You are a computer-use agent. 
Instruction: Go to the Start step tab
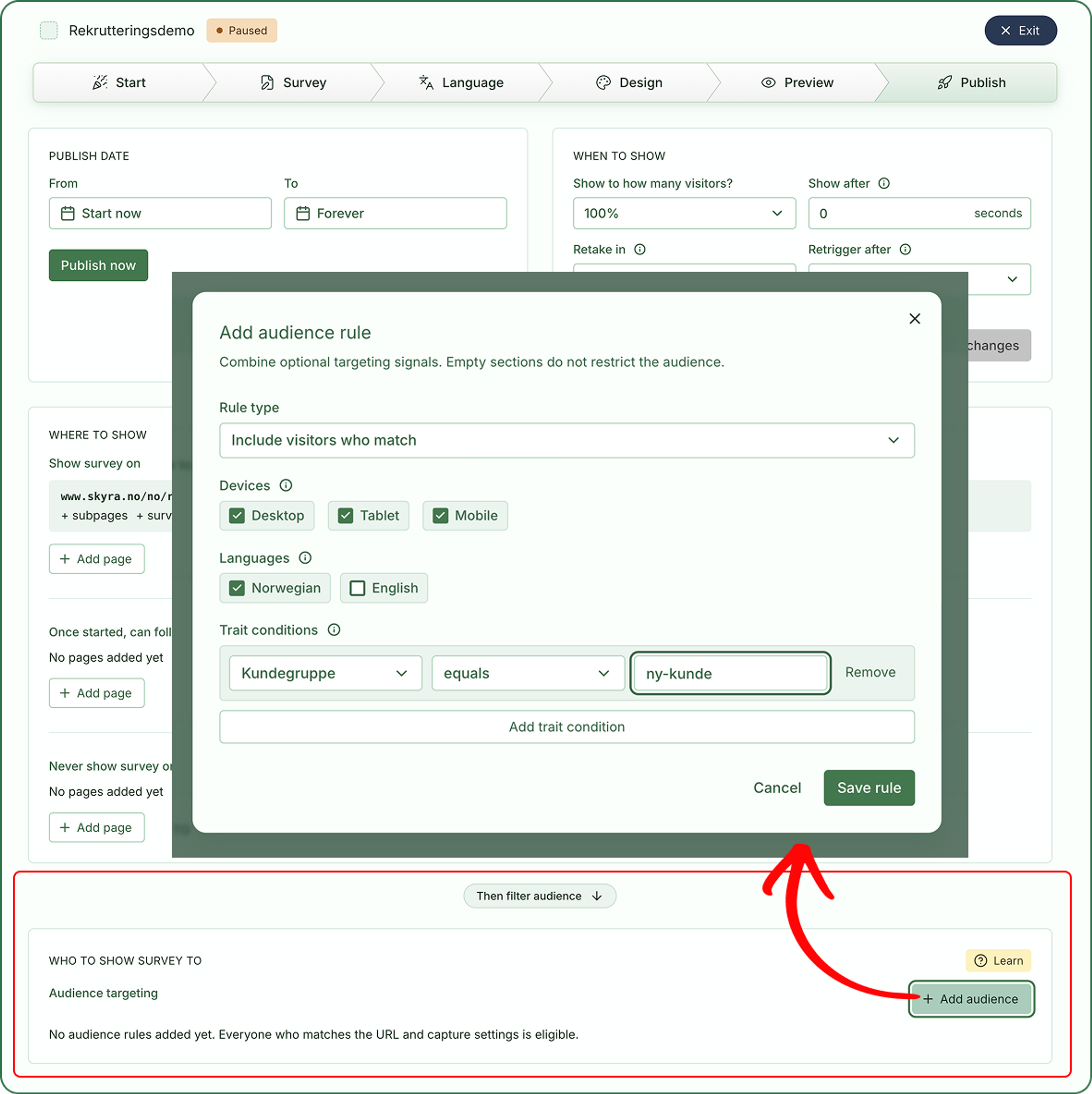point(119,83)
